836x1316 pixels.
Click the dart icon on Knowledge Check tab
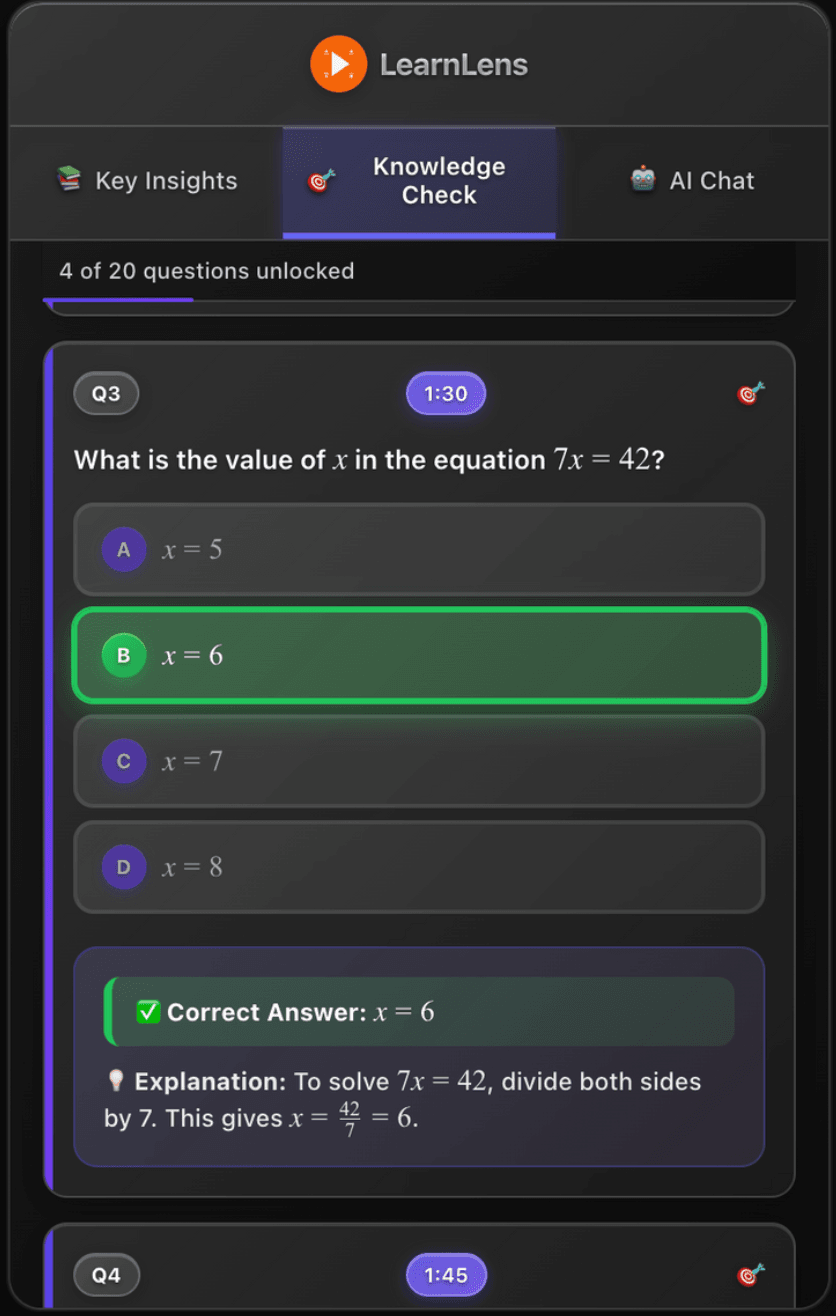[322, 180]
